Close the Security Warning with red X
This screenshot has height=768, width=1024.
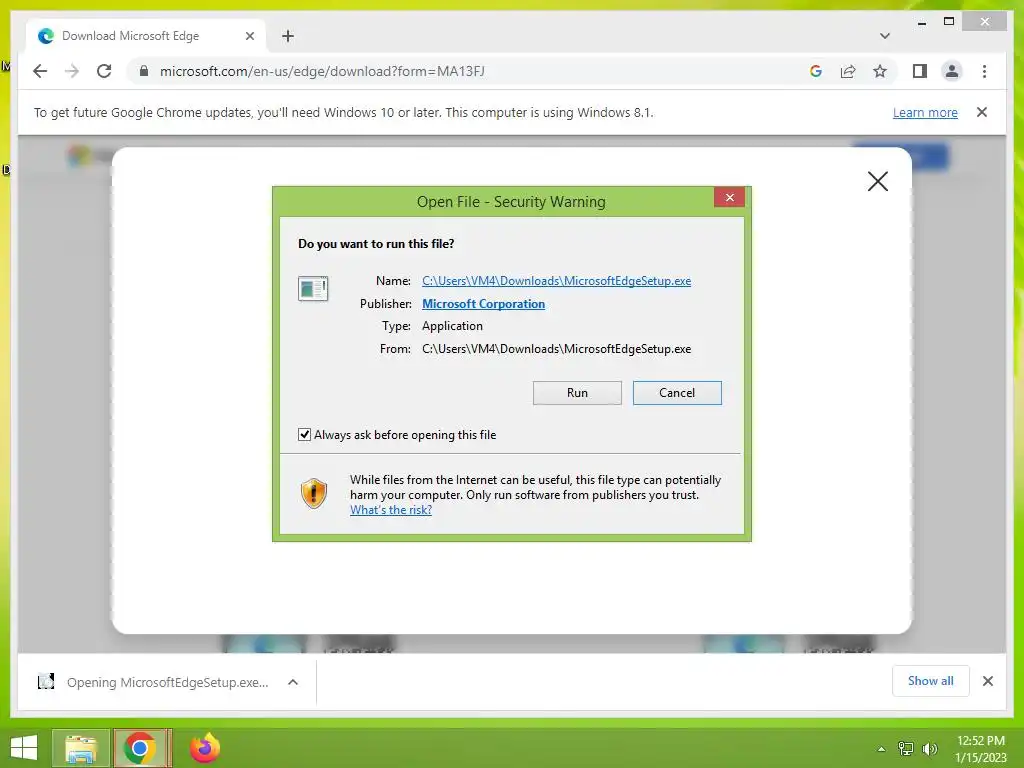click(x=729, y=197)
